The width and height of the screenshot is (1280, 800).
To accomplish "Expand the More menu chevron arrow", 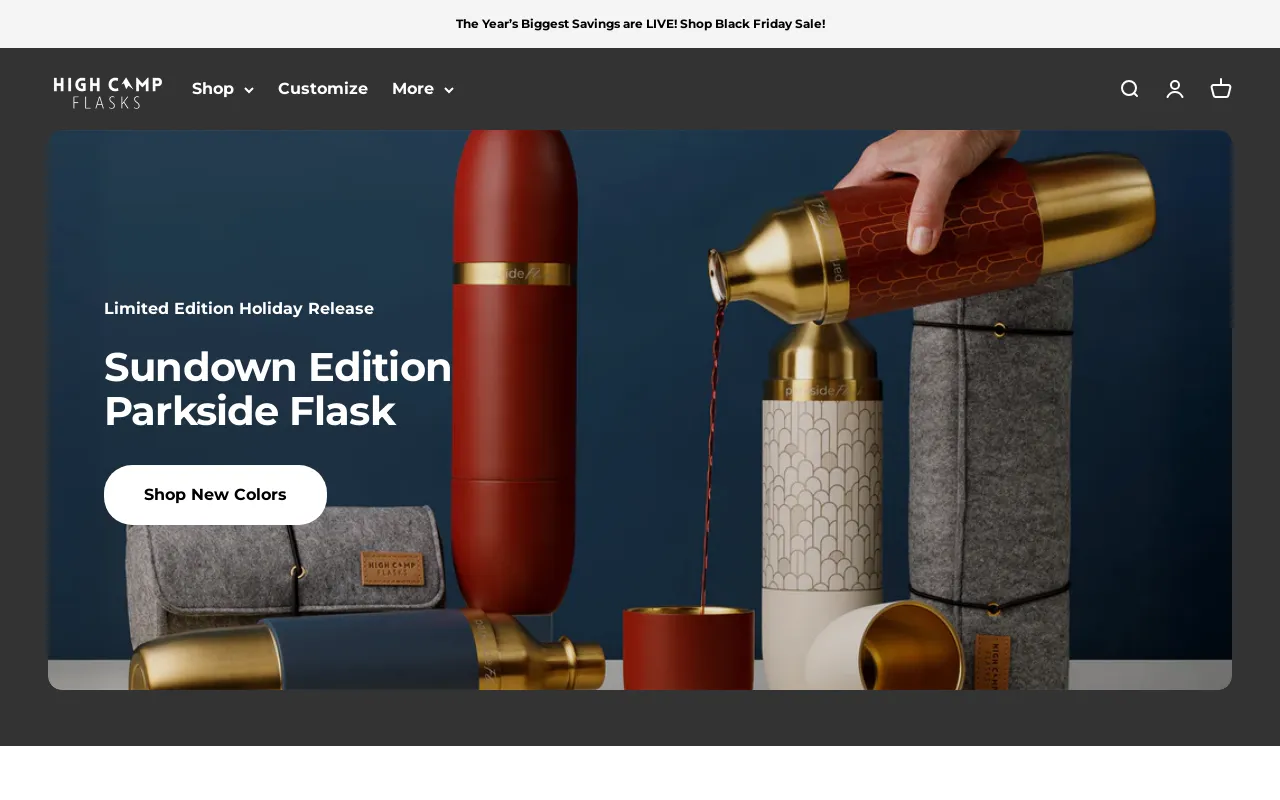I will point(449,90).
